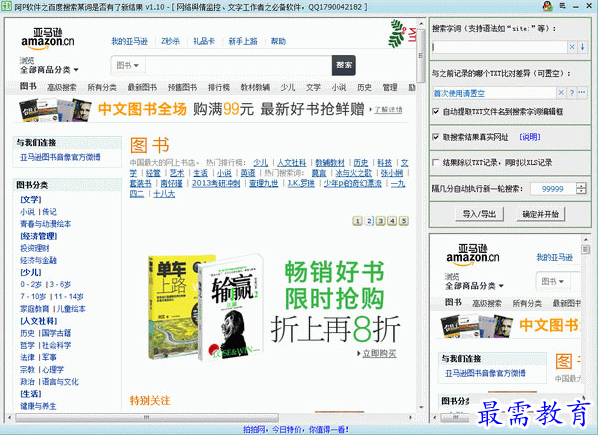
Task: Browse for TXT file with ellipsis button
Action: 581,93
